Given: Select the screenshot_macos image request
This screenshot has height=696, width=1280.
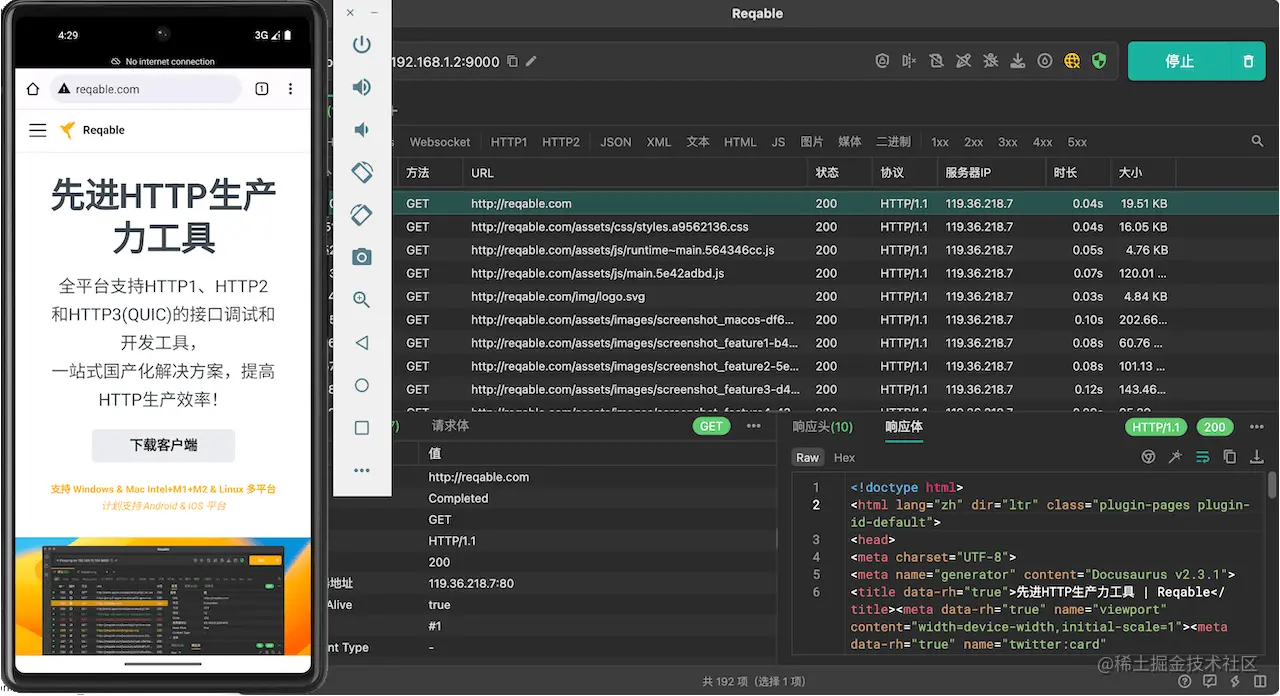Looking at the screenshot, I should pyautogui.click(x=802, y=320).
